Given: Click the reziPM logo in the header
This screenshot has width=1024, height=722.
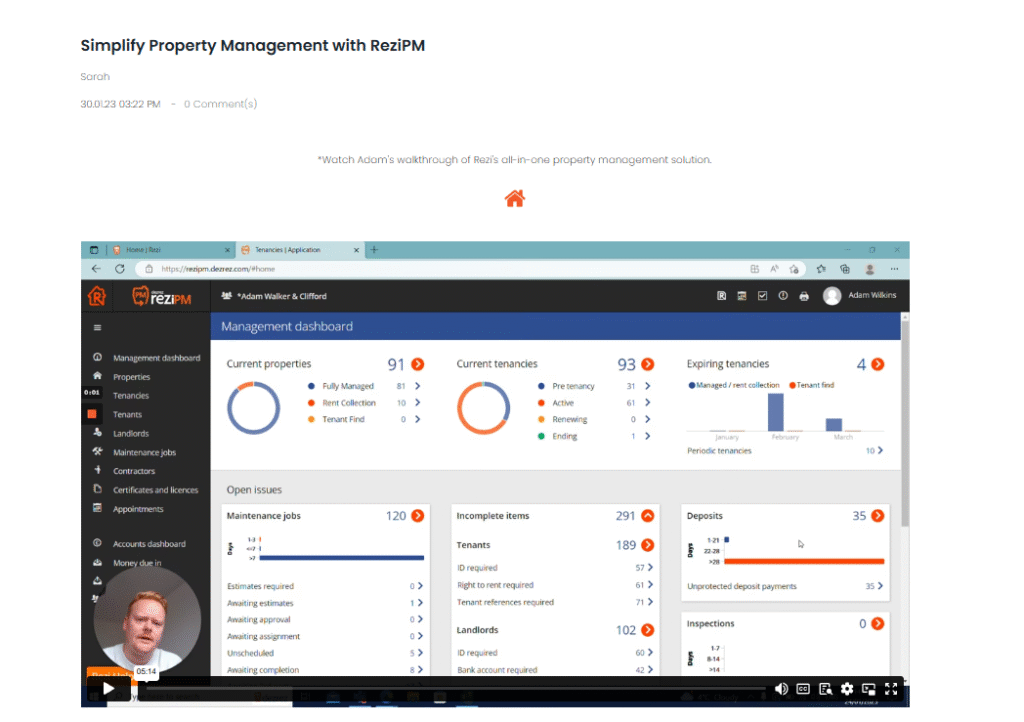Looking at the screenshot, I should tap(161, 297).
